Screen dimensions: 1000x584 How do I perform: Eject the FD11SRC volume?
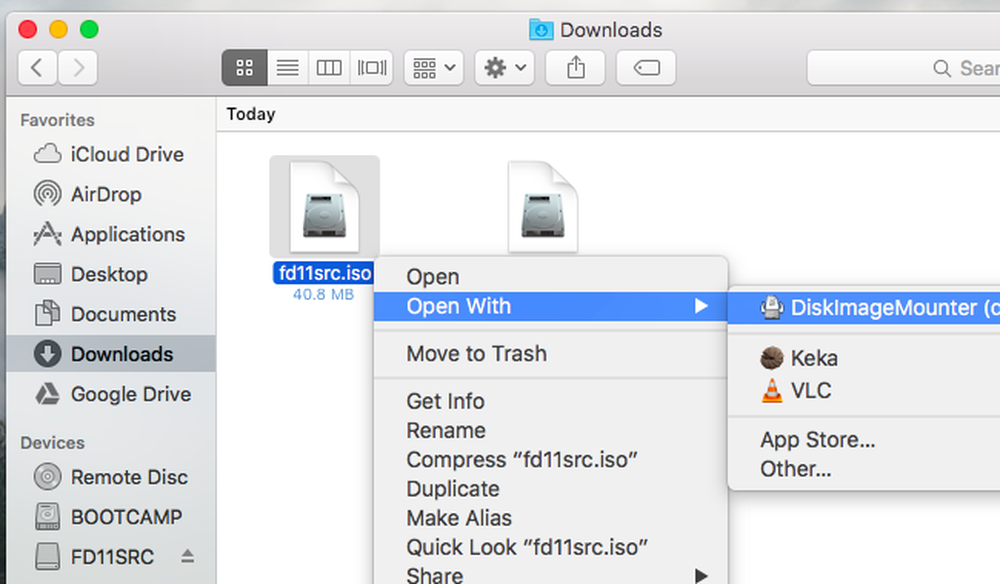click(x=187, y=556)
